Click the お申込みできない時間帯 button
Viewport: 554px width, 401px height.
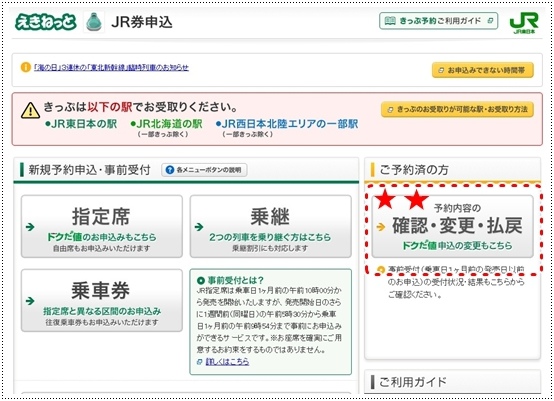483,70
